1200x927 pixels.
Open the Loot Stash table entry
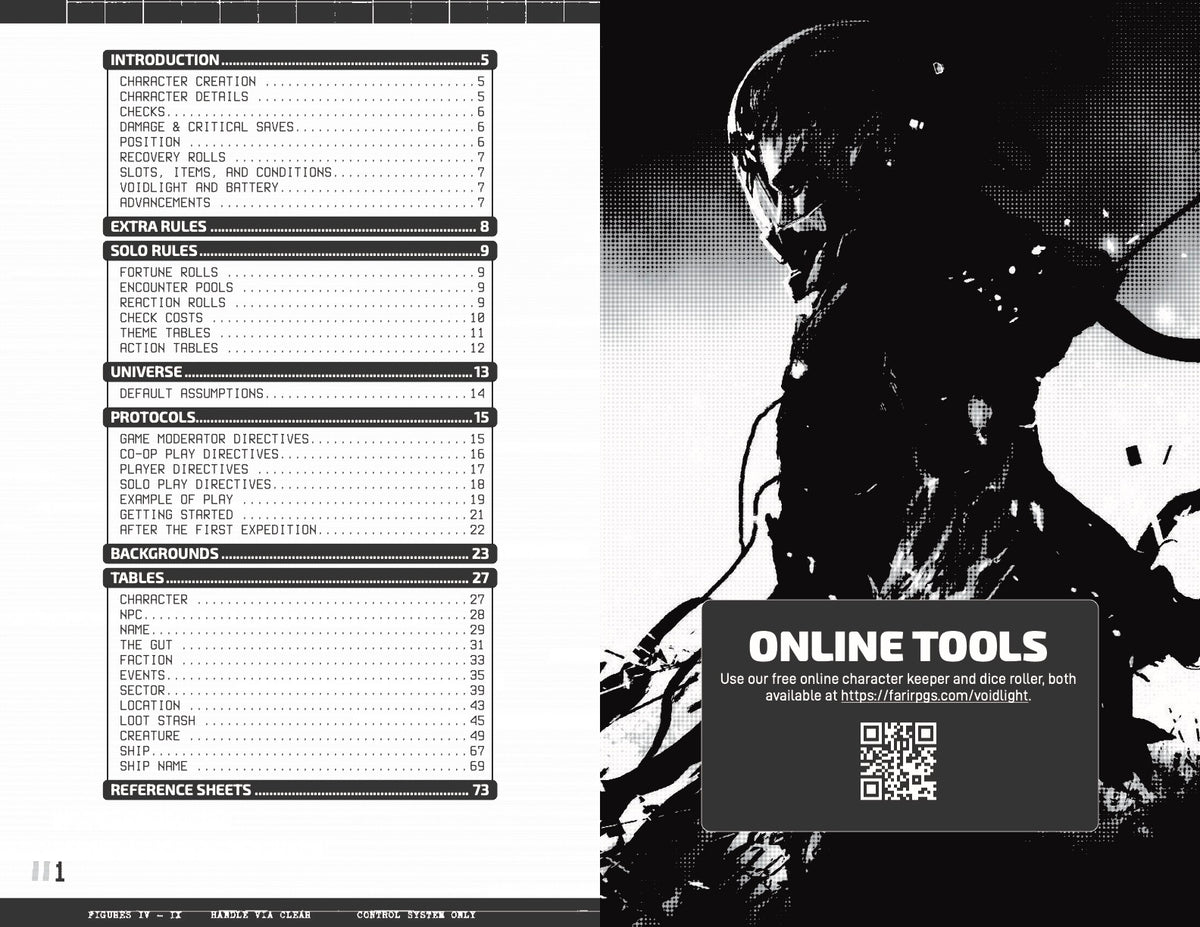coord(302,721)
